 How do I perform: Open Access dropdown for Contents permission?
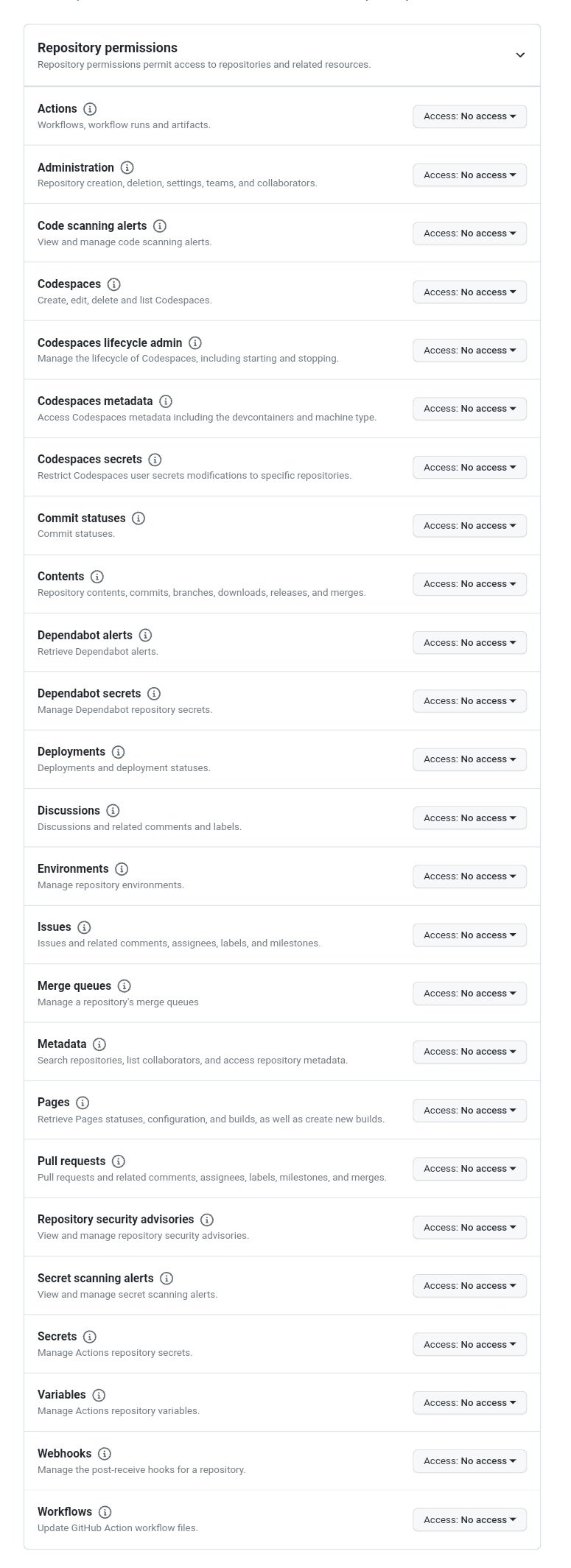point(469,584)
